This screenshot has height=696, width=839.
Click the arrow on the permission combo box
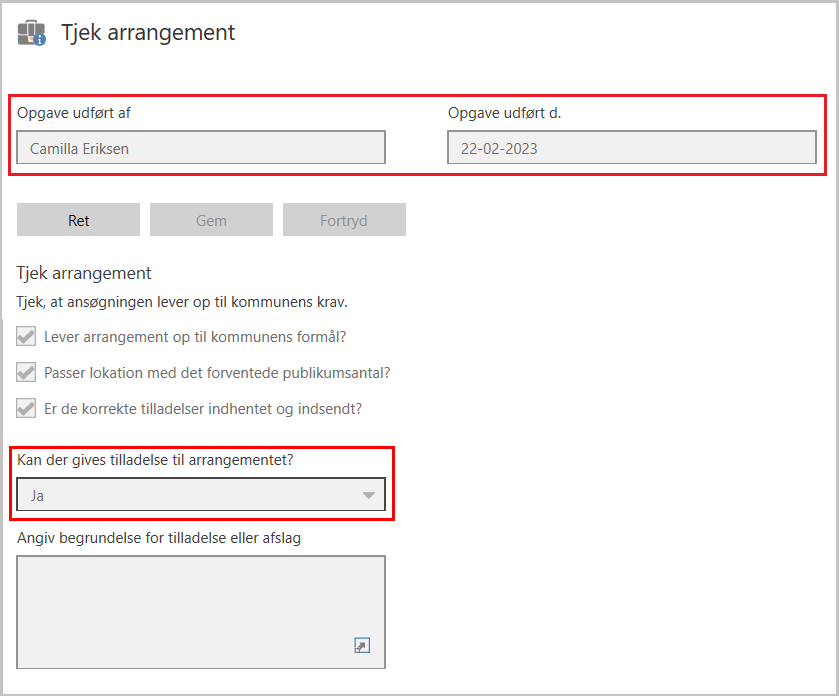pyautogui.click(x=369, y=495)
